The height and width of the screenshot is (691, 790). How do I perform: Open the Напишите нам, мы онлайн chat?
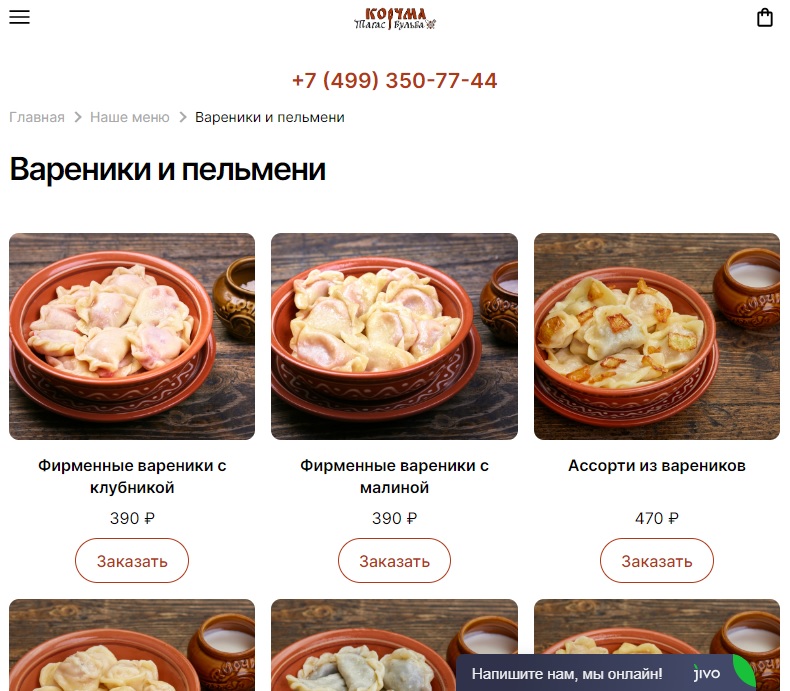tap(567, 674)
